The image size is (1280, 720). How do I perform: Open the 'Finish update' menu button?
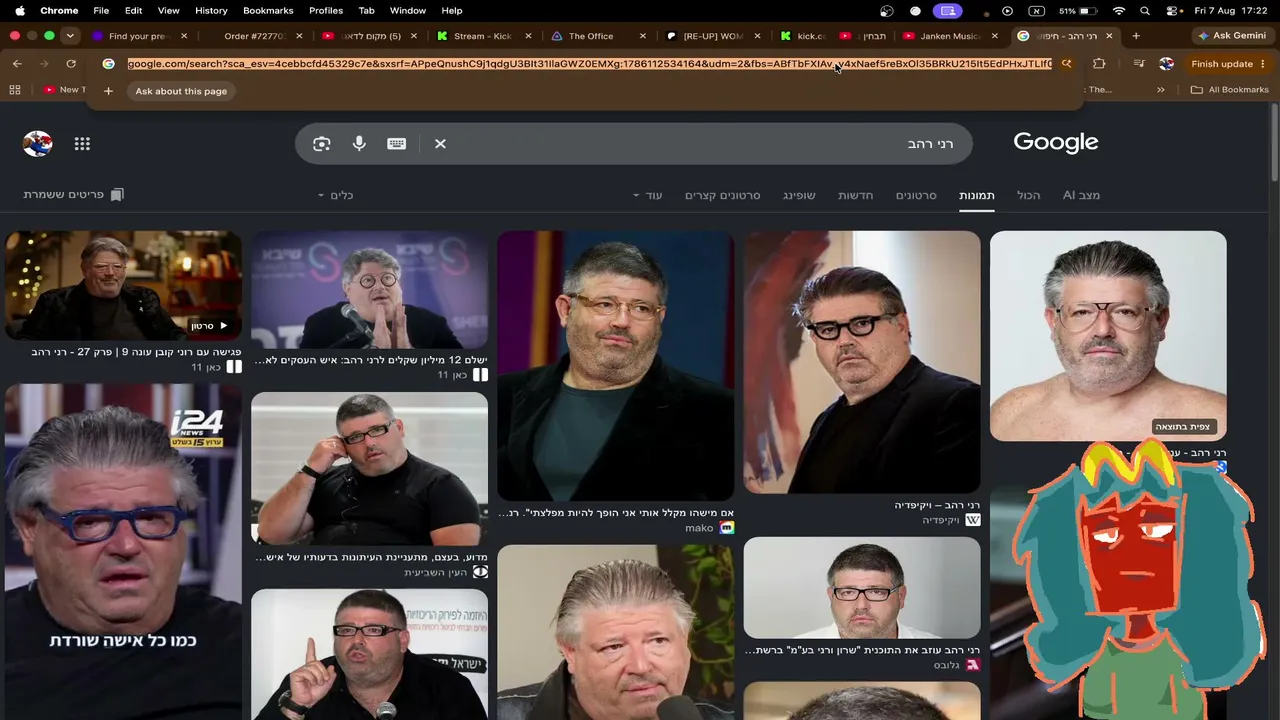tap(1228, 64)
